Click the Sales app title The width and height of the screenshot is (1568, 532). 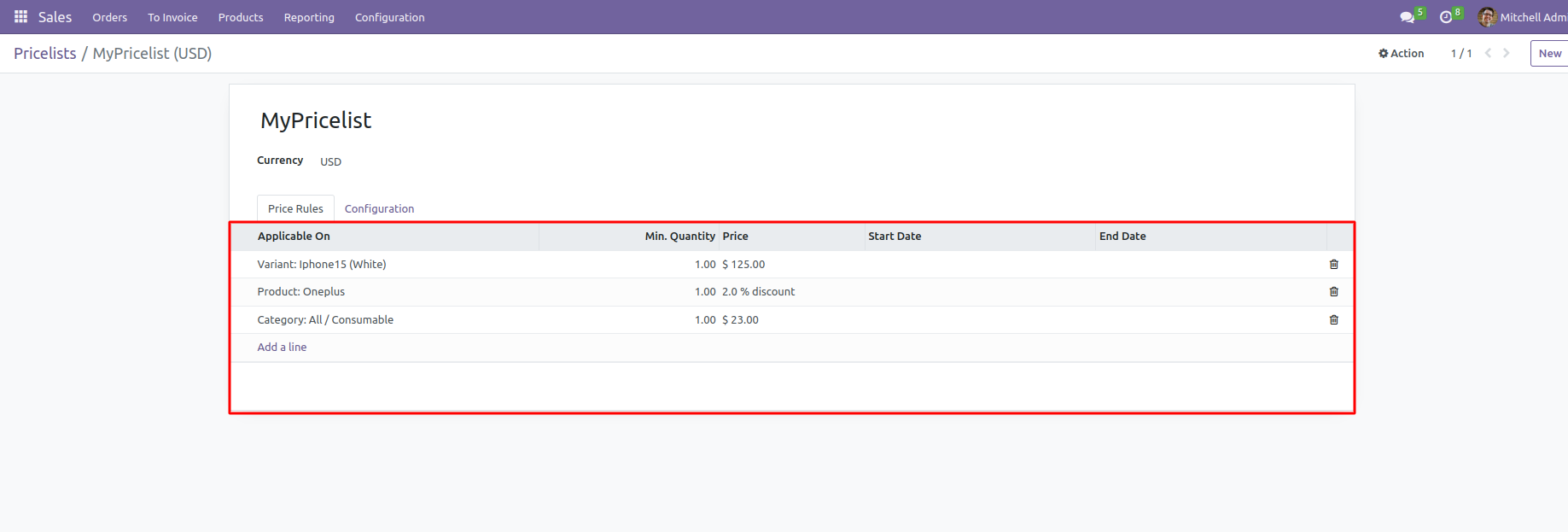(55, 17)
